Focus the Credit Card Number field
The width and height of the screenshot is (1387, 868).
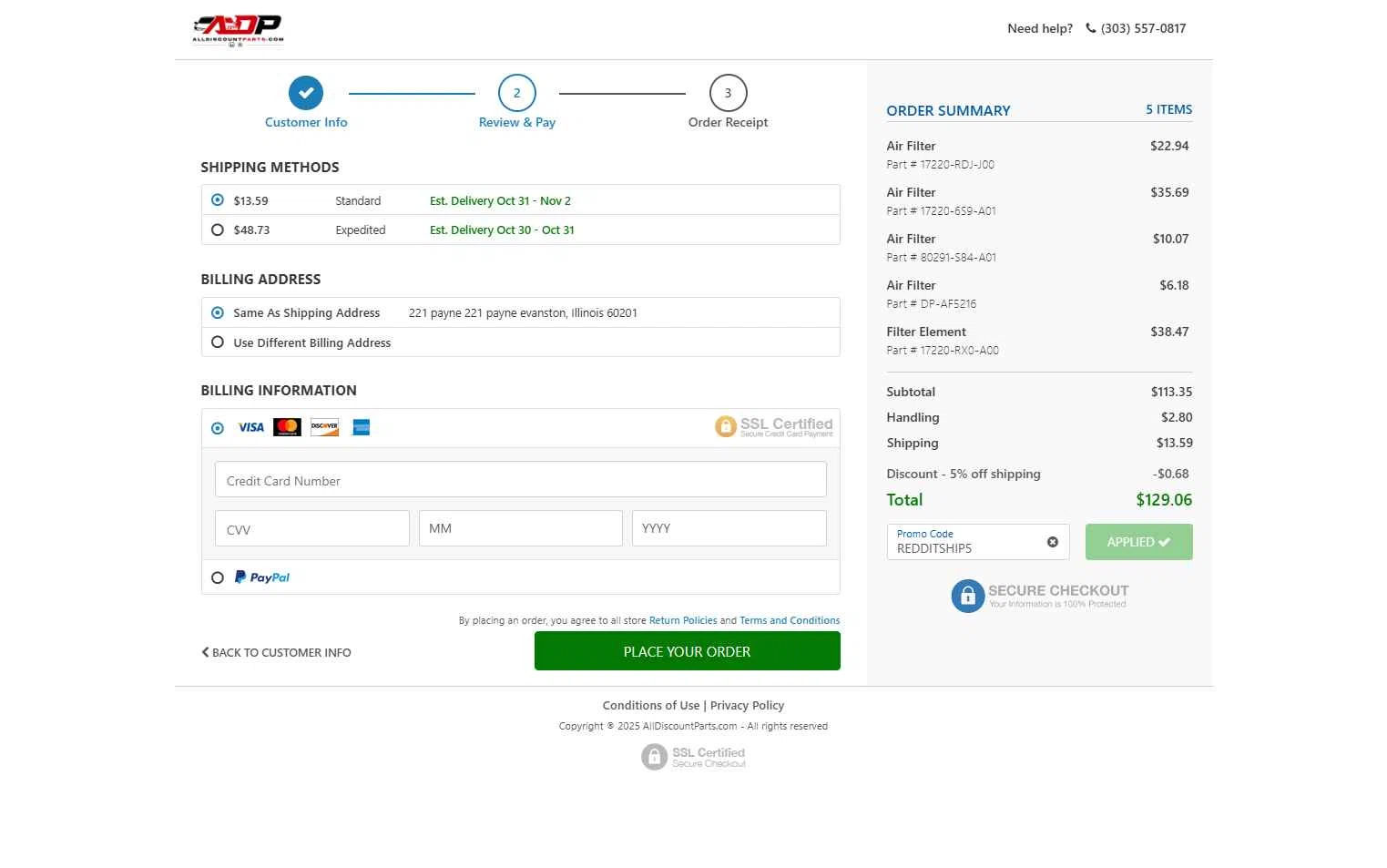coord(521,480)
